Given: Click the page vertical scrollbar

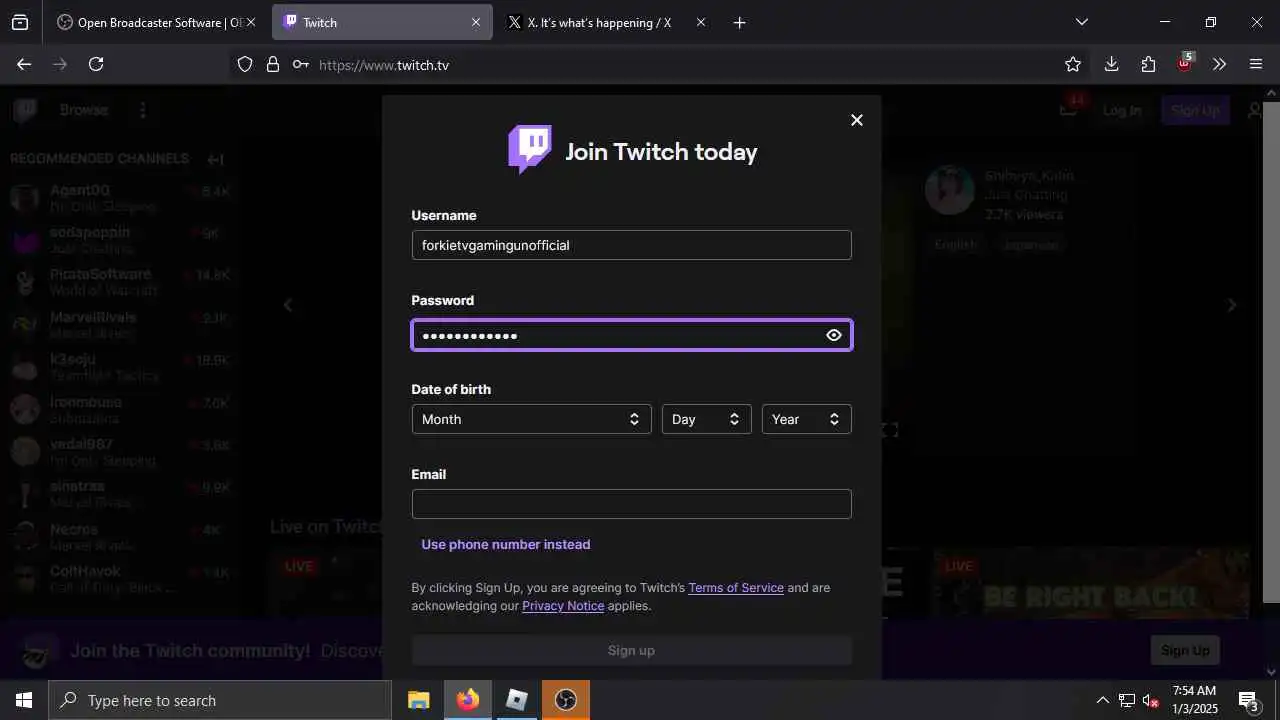Looking at the screenshot, I should tap(1272, 350).
